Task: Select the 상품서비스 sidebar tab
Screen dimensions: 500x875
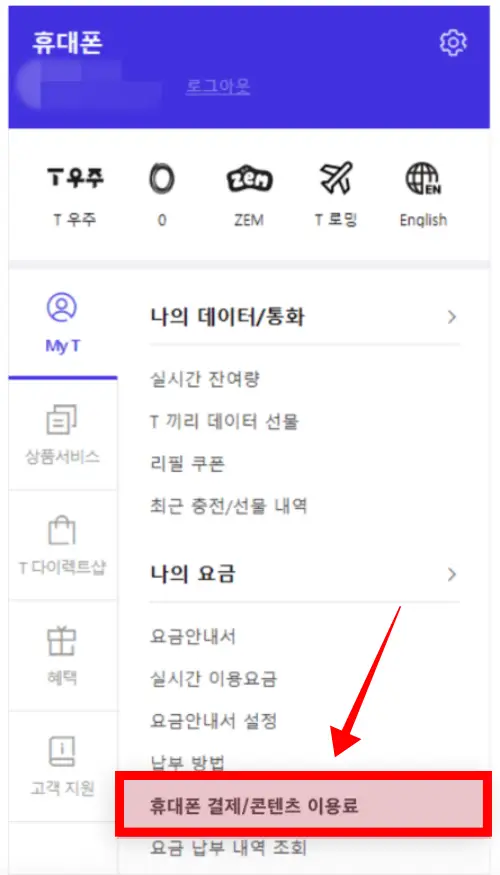Action: click(62, 435)
